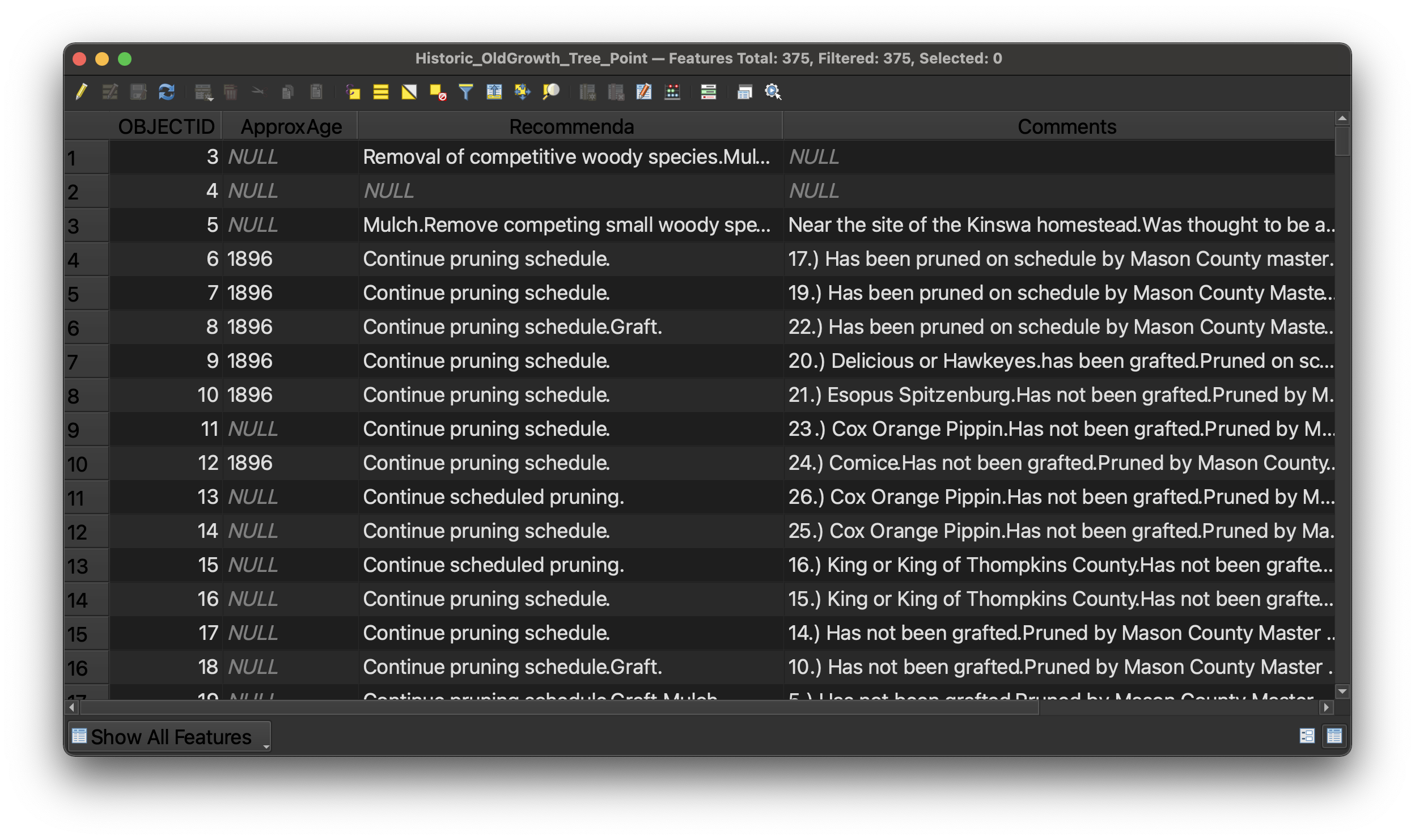Screen dimensions: 1415x840
Task: Click the vertical scrollbar down arrow
Action: coord(1342,691)
